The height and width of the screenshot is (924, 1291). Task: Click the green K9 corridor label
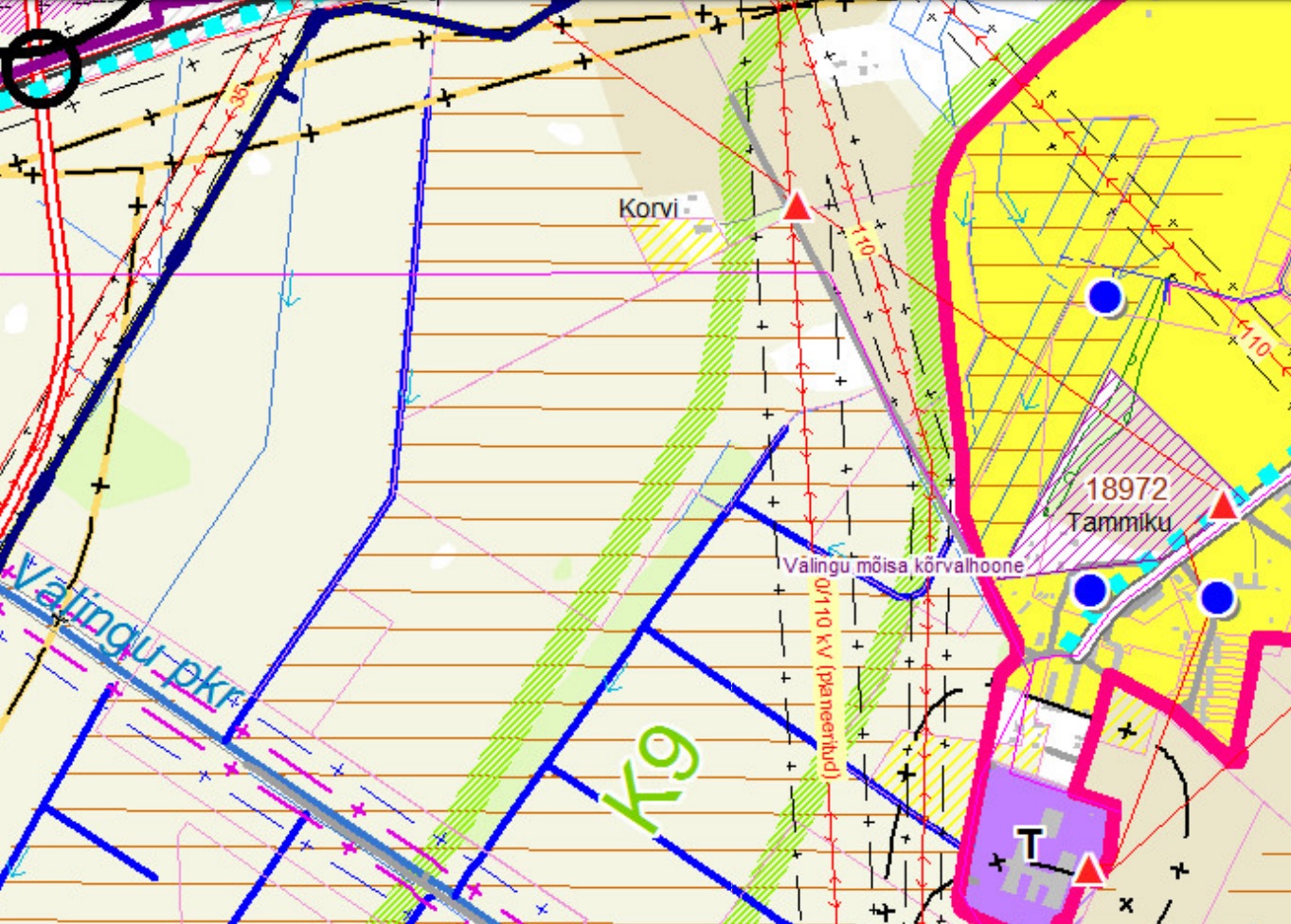[655, 776]
